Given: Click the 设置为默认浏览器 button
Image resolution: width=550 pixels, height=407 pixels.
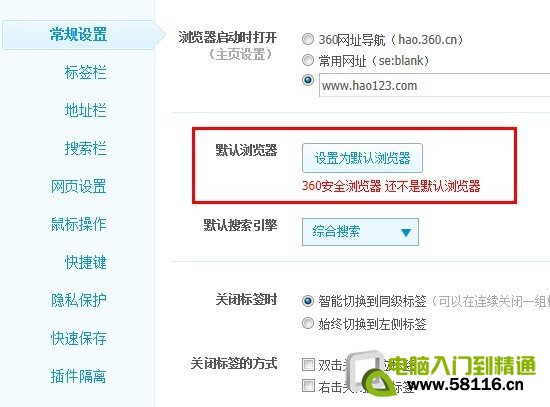Looking at the screenshot, I should point(362,158).
